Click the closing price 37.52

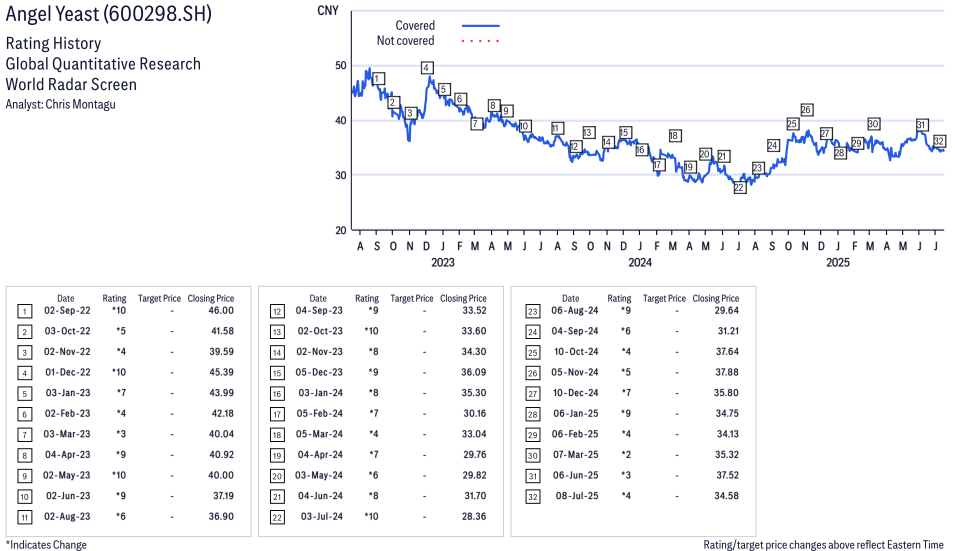pos(727,475)
